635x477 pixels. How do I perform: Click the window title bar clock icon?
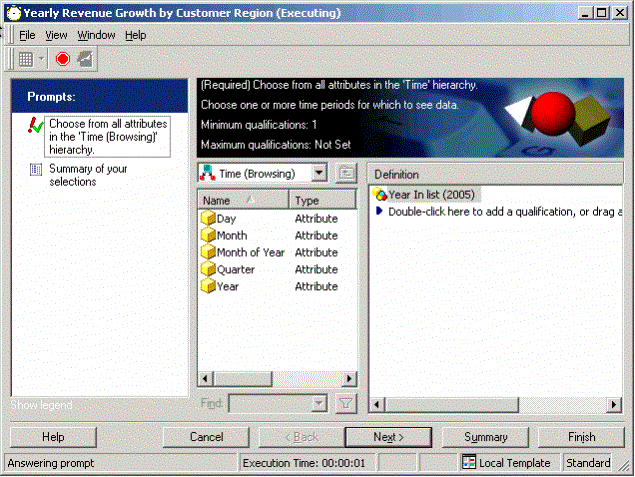[x=14, y=13]
